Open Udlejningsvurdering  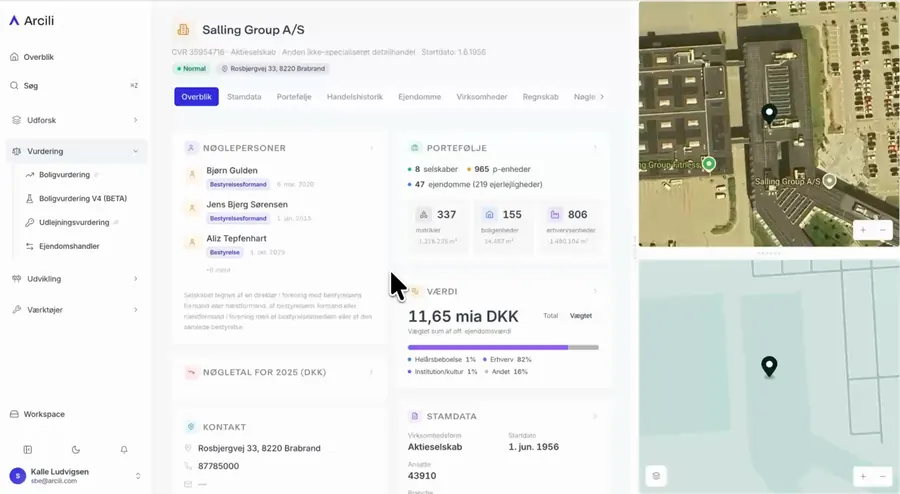(x=73, y=222)
